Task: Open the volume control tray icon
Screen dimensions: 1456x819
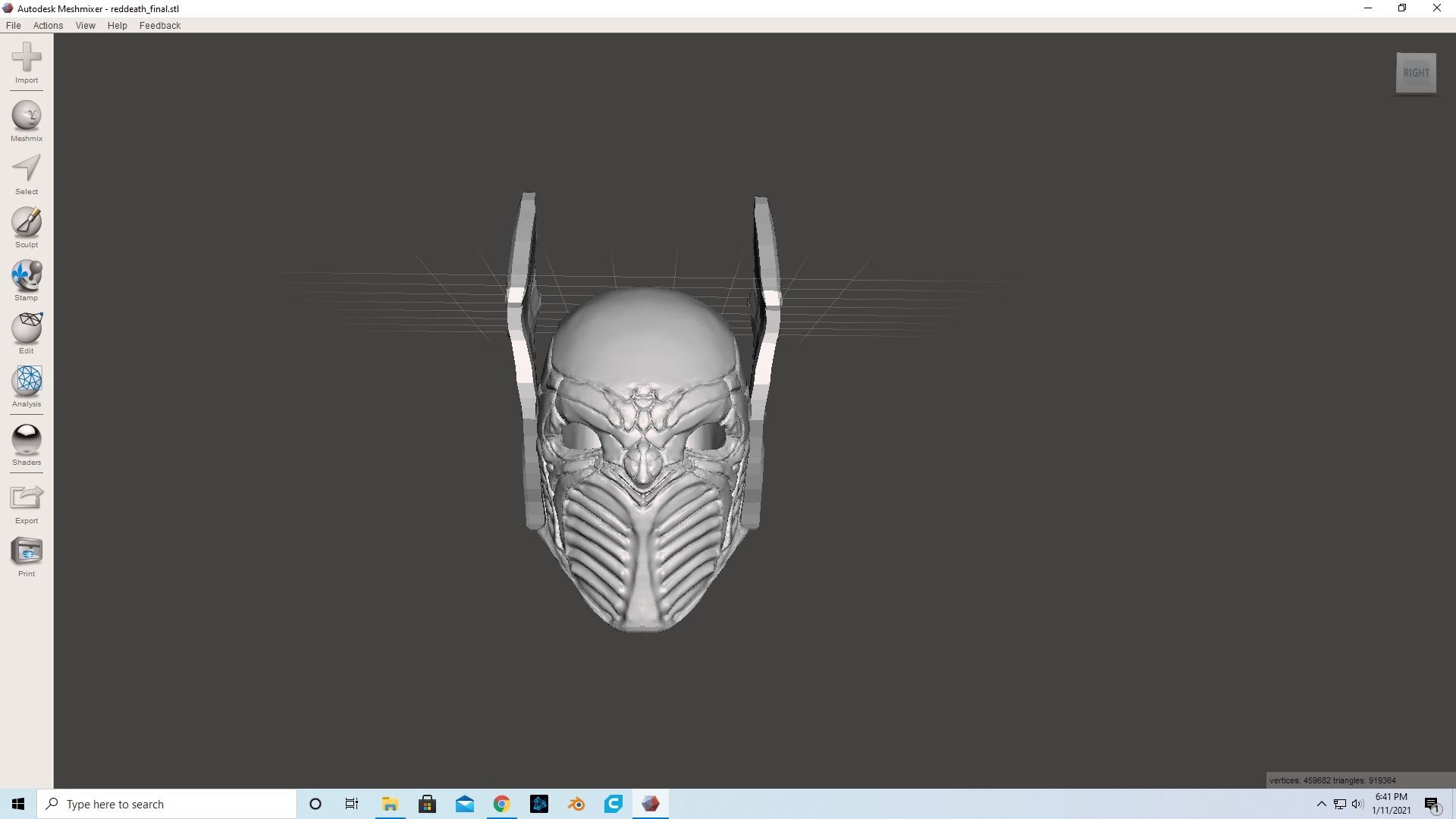Action: 1357,804
